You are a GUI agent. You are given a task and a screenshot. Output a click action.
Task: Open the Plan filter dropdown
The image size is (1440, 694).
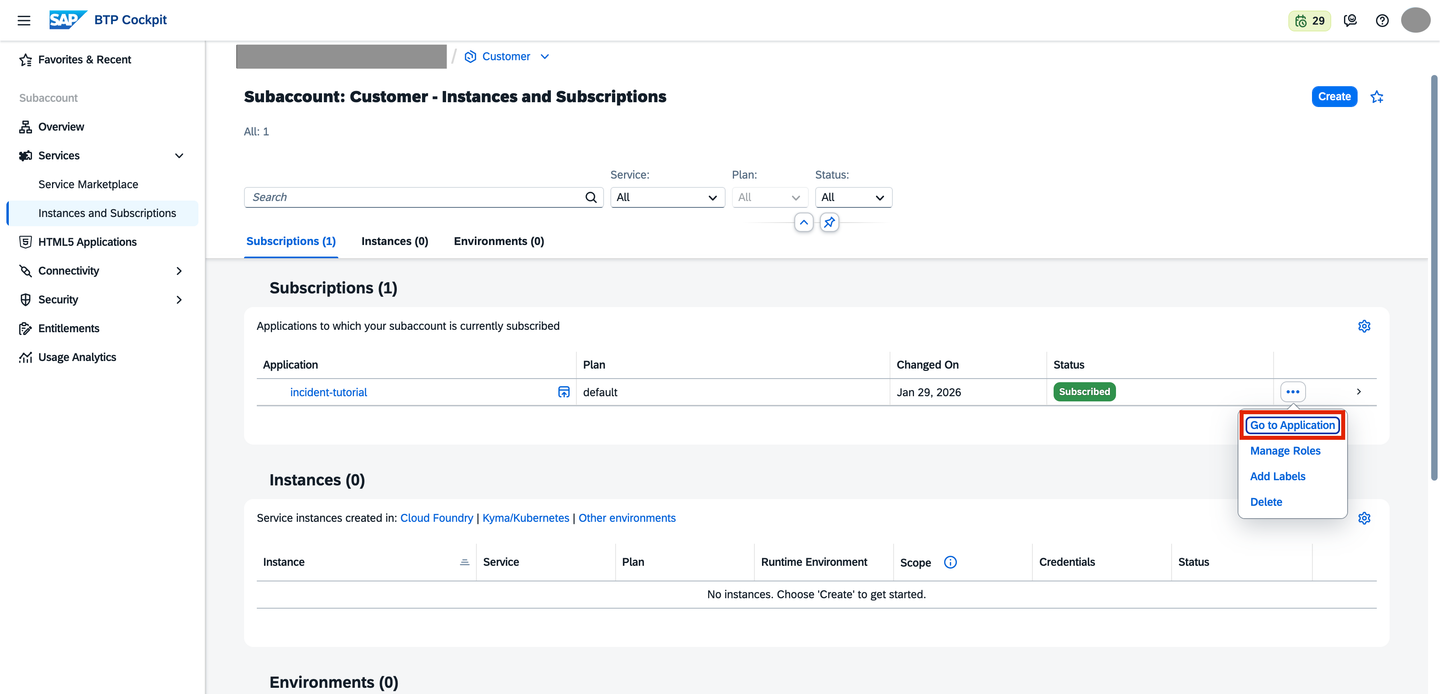pyautogui.click(x=769, y=197)
